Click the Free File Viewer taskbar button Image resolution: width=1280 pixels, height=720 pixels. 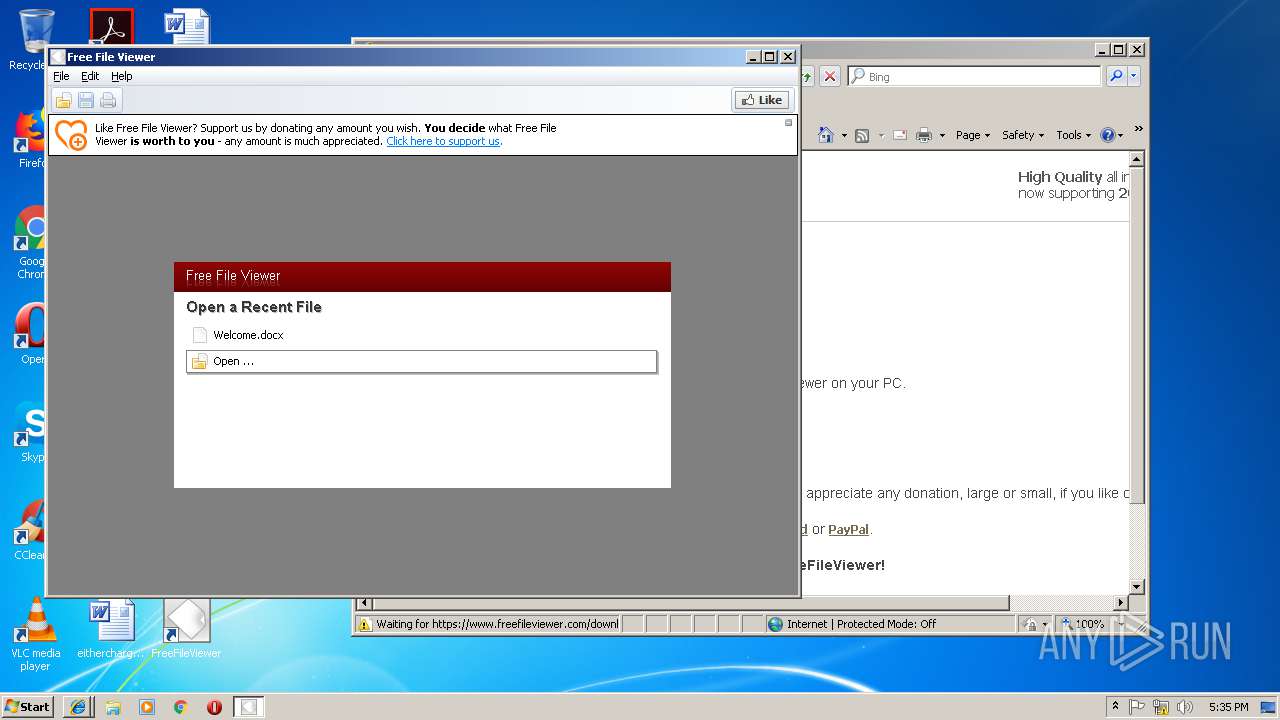tap(248, 707)
